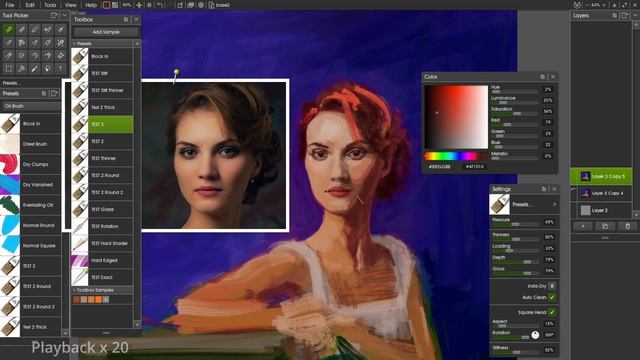Collapse the Tool Picker panel chevron

[64, 16]
